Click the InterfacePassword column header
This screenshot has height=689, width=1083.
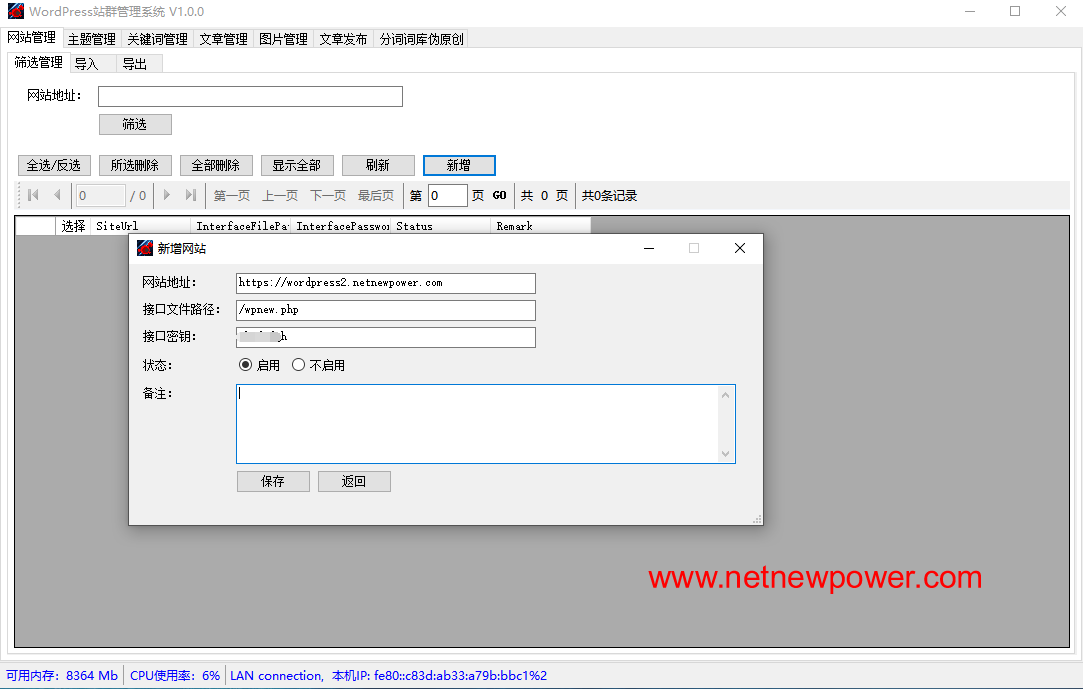pyautogui.click(x=341, y=226)
